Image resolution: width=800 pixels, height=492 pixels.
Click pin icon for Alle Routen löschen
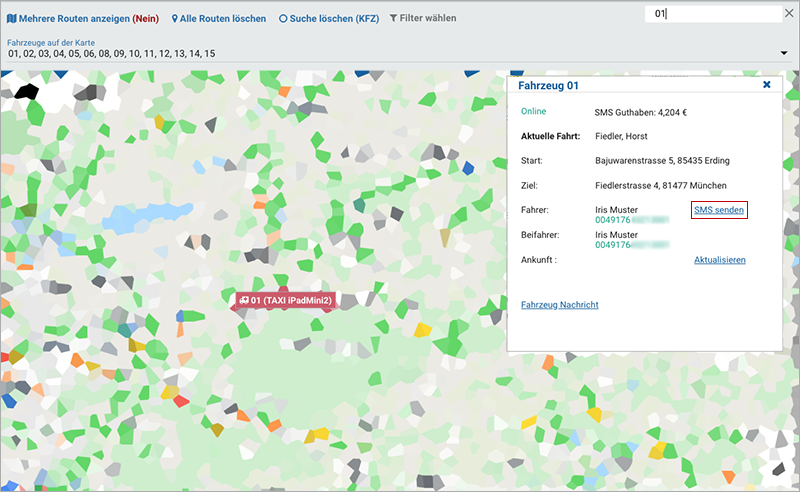(175, 19)
